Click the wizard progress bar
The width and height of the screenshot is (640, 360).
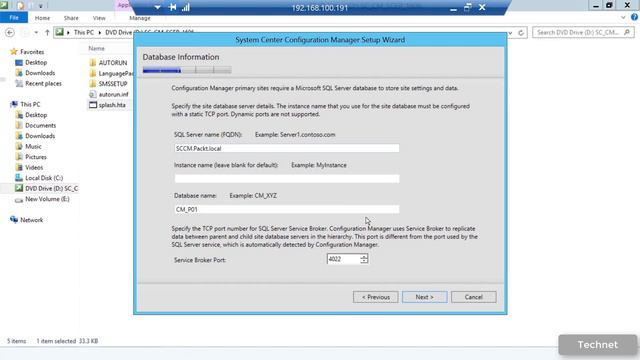click(187, 70)
